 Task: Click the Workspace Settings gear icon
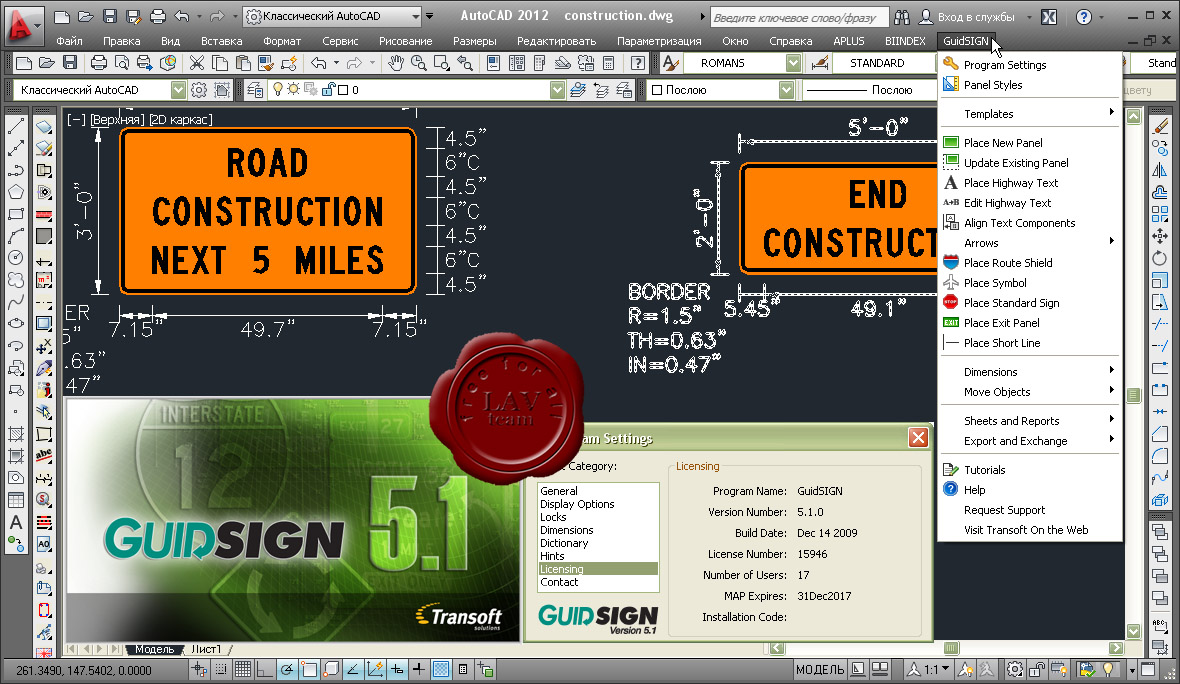[199, 90]
